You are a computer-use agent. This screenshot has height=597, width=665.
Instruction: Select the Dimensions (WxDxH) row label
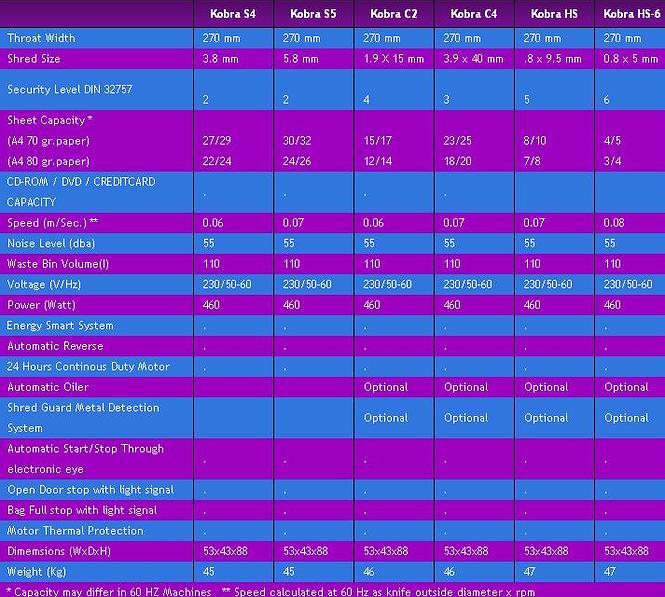coord(58,551)
